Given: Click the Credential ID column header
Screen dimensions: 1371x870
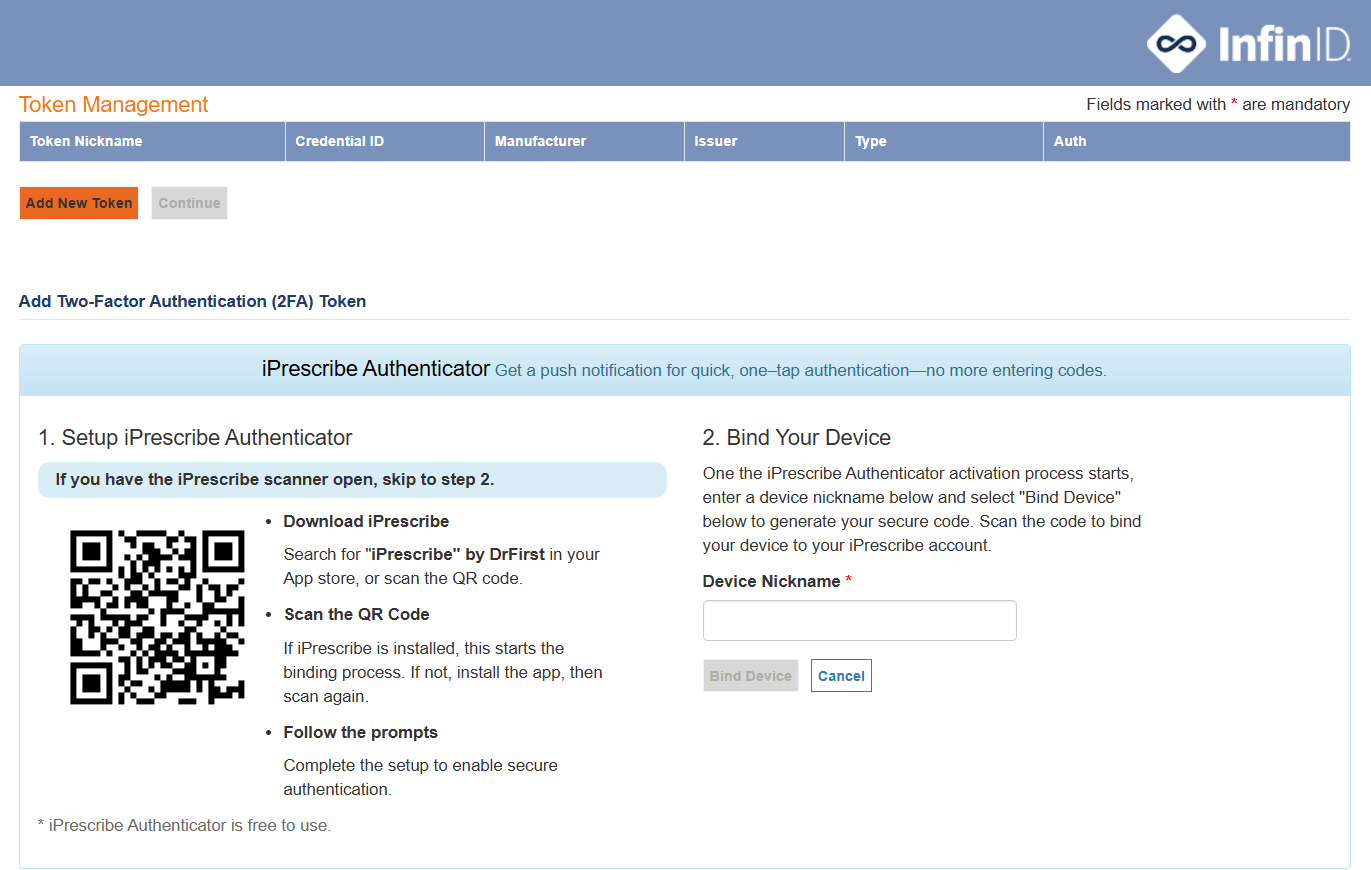Looking at the screenshot, I should (339, 141).
